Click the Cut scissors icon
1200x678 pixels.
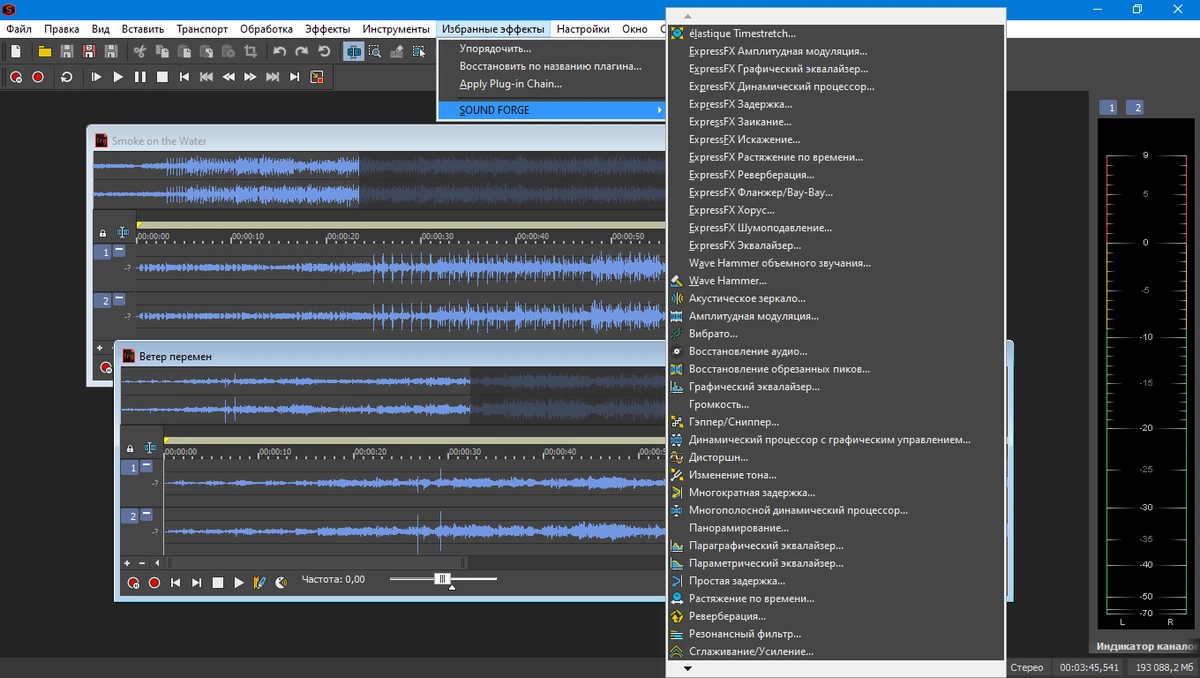[139, 51]
